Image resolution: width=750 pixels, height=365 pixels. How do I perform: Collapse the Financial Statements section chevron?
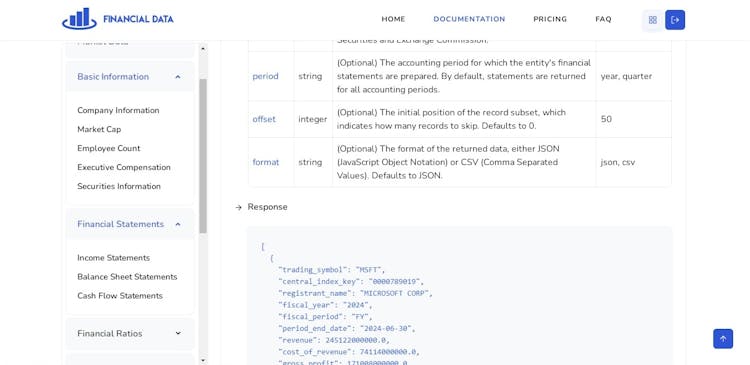[178, 224]
